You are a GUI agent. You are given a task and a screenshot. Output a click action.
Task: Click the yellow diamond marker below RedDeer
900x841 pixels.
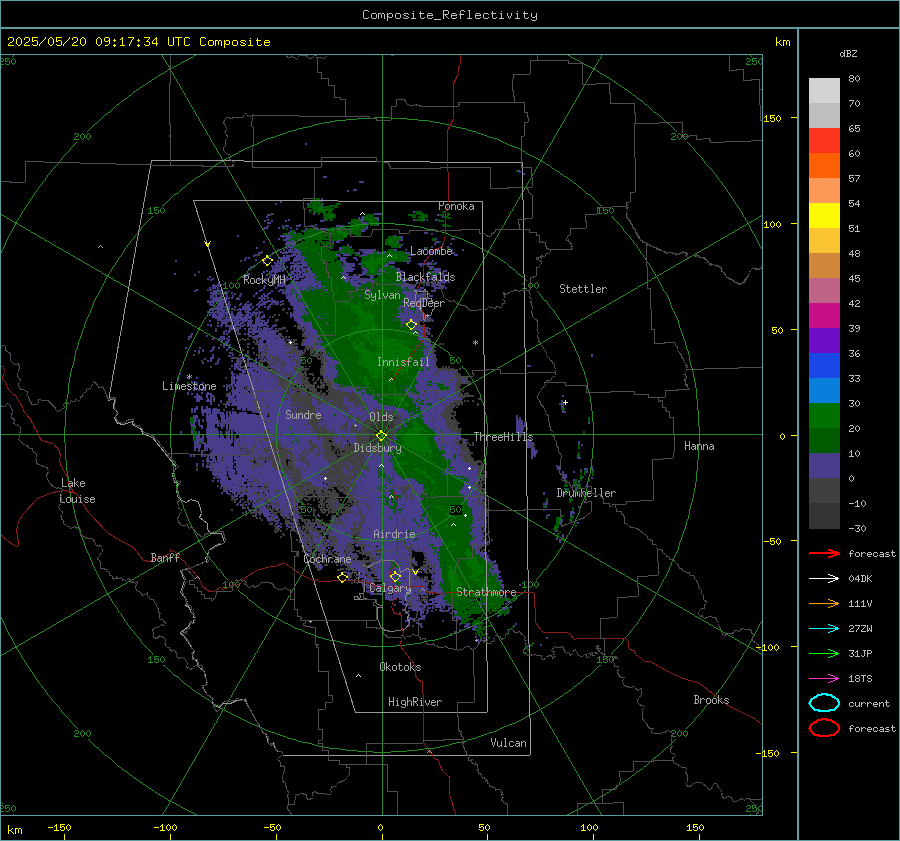coord(411,325)
